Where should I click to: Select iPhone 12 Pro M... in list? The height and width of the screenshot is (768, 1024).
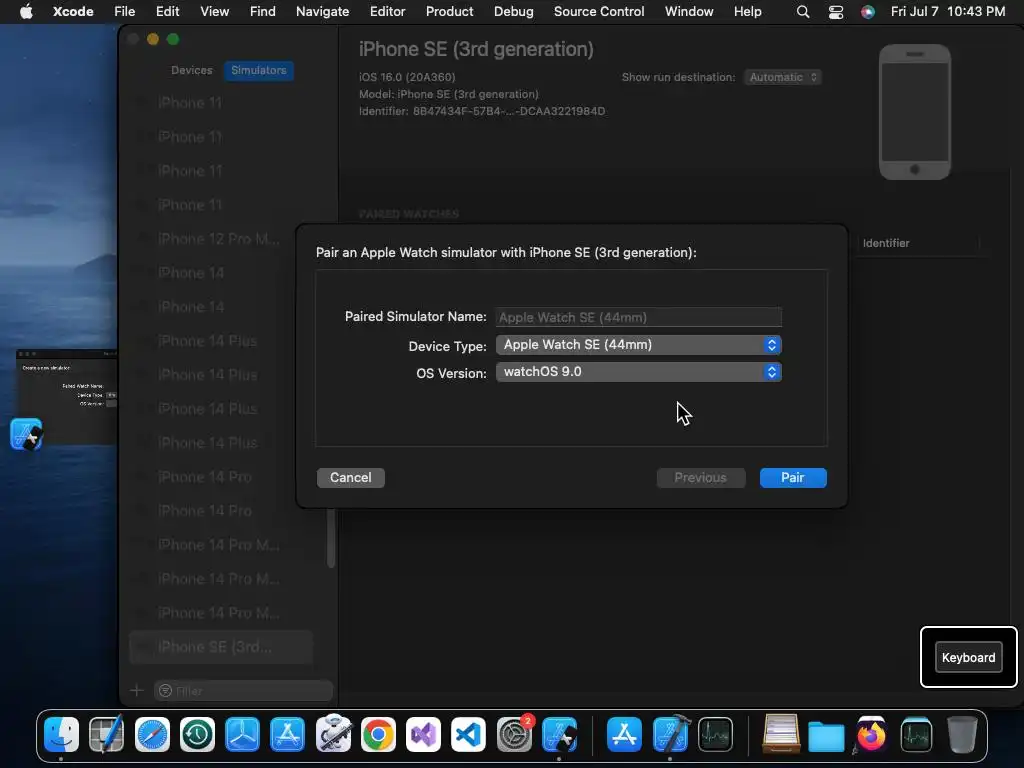221,239
